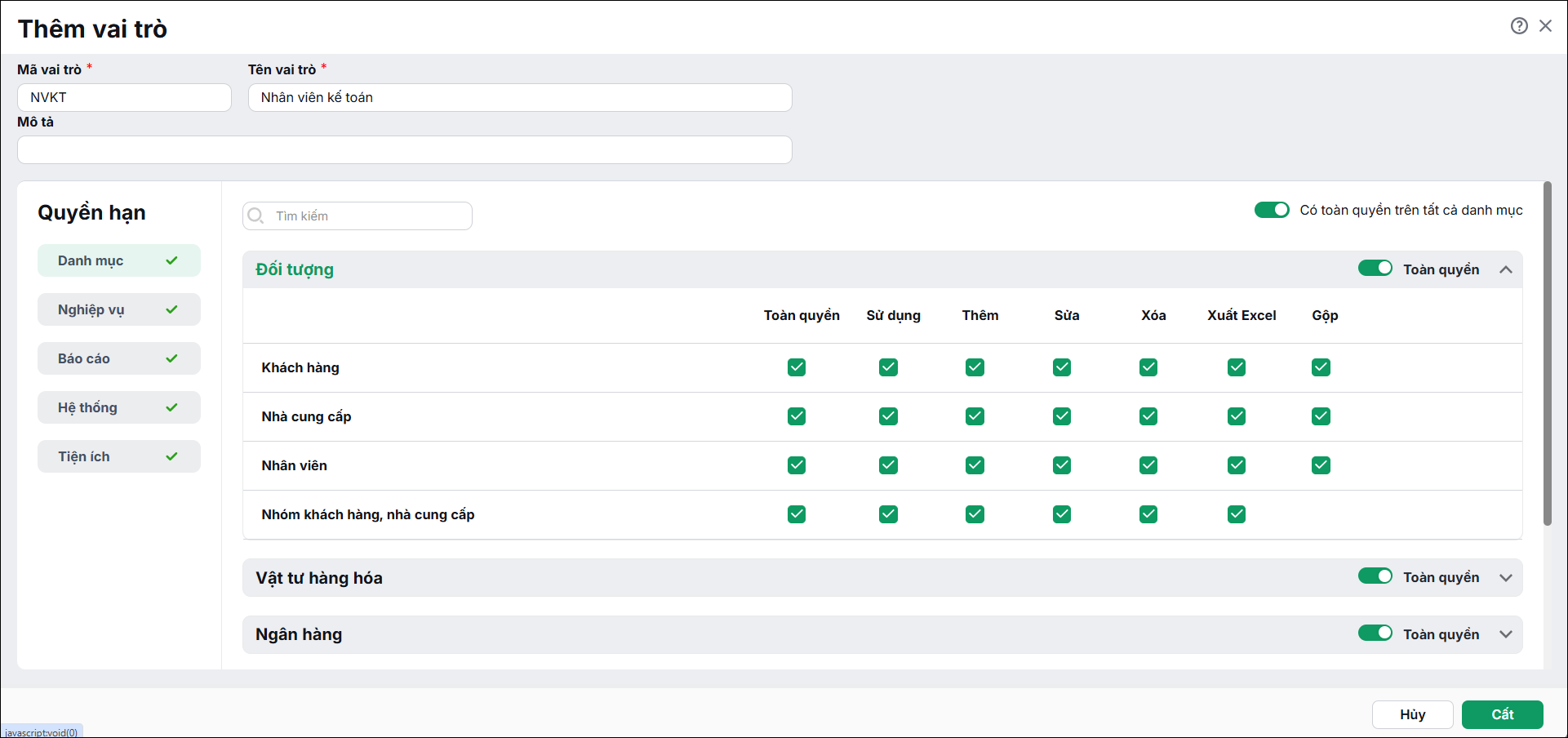Uncheck Sử dụng for Khách hàng

888,367
